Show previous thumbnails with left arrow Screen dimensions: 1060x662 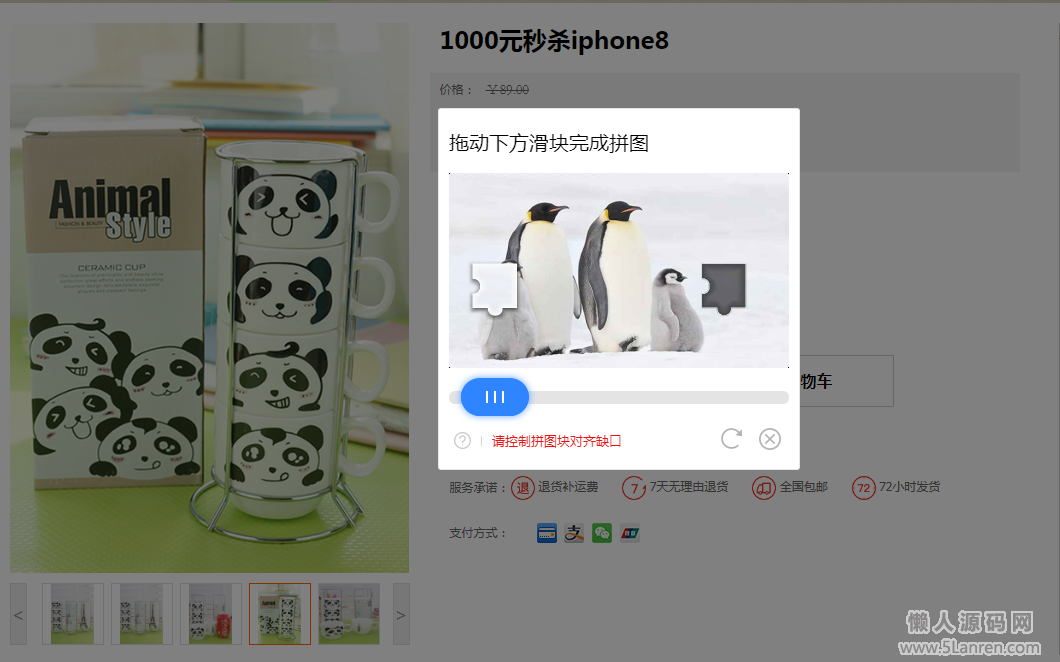pos(18,614)
